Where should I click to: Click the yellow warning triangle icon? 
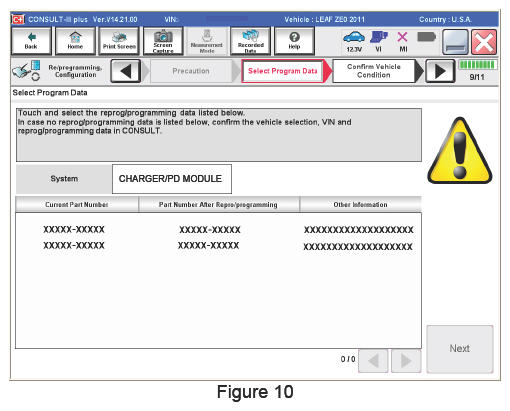(x=460, y=150)
